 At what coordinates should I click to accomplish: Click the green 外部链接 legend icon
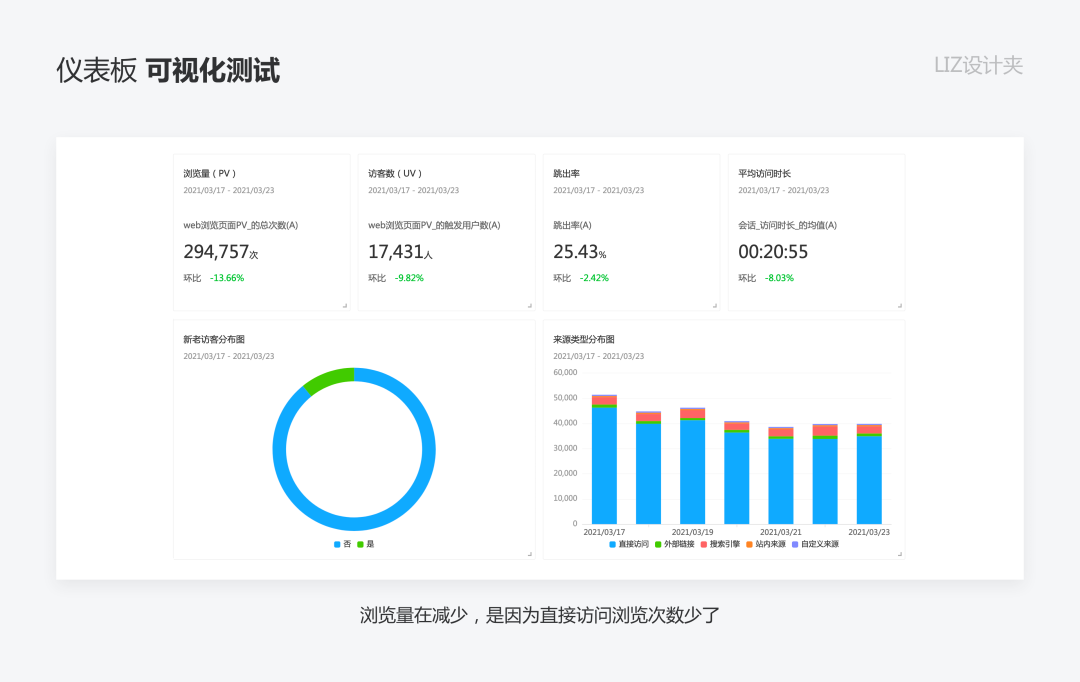(x=659, y=543)
